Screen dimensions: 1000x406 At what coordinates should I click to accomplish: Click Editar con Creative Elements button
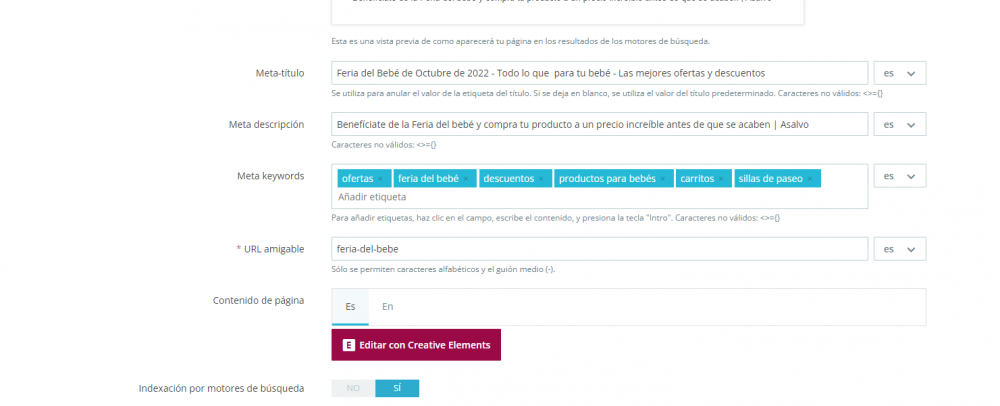(x=416, y=345)
